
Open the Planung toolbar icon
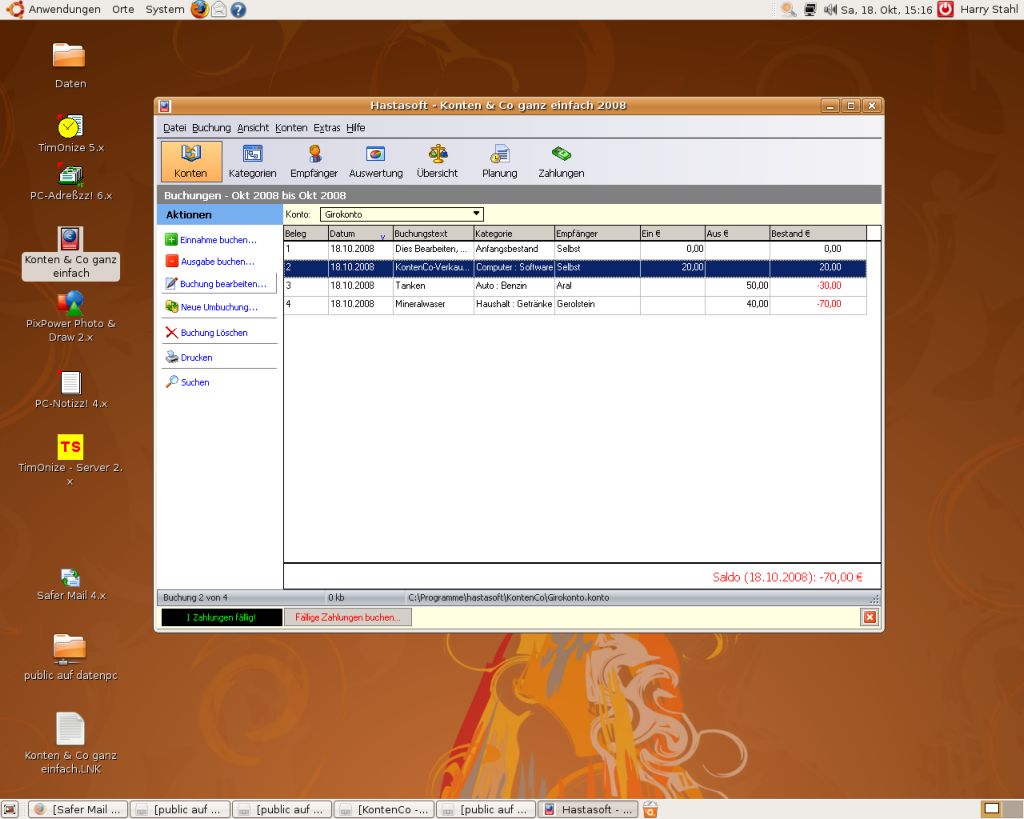[500, 161]
